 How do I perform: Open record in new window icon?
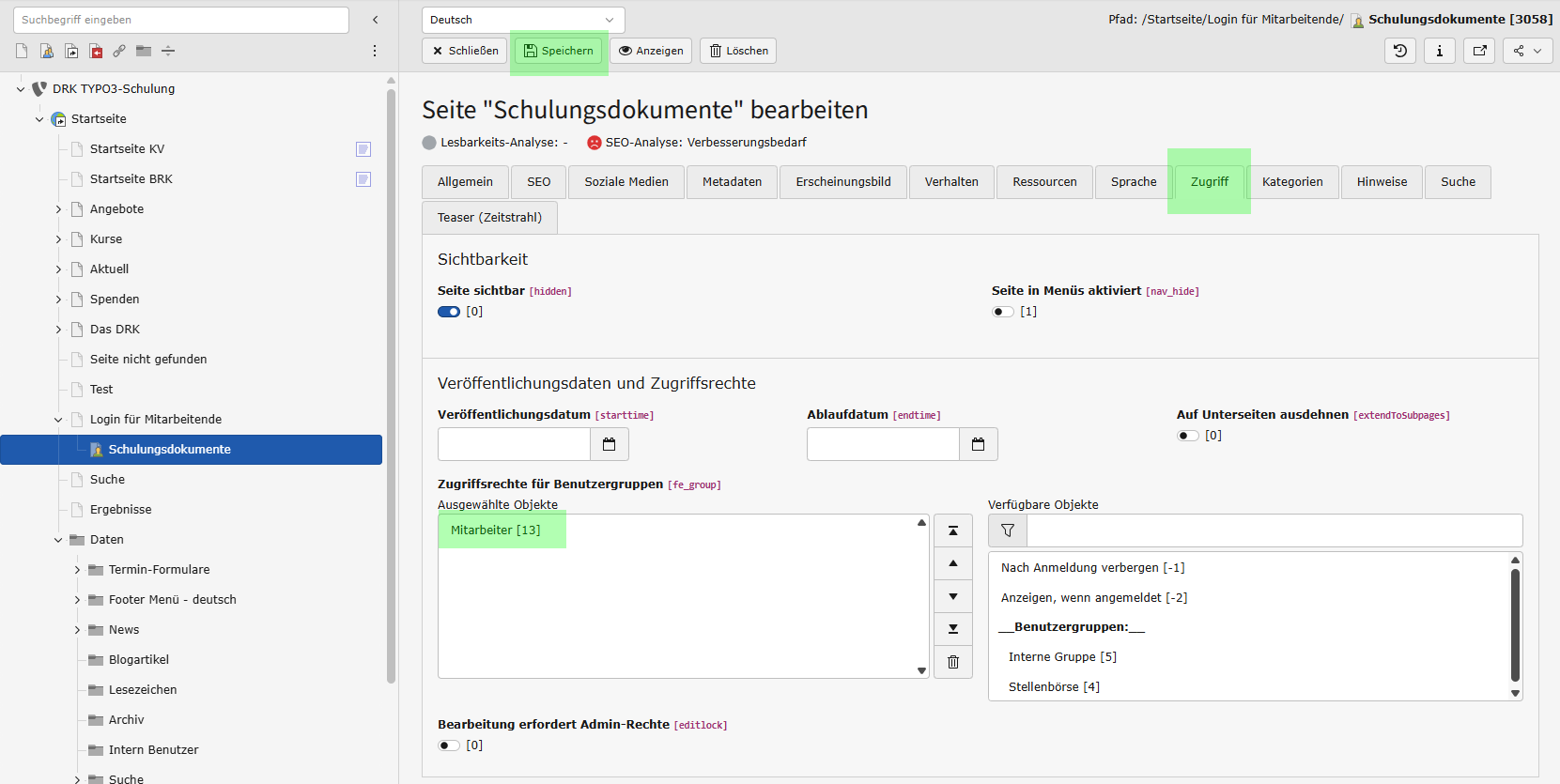click(x=1479, y=51)
